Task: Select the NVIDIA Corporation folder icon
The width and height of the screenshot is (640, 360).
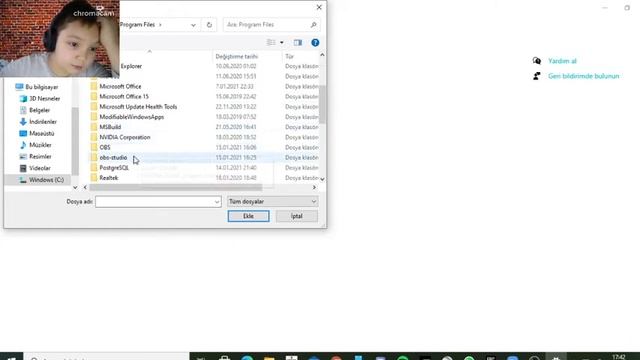Action: coord(94,137)
